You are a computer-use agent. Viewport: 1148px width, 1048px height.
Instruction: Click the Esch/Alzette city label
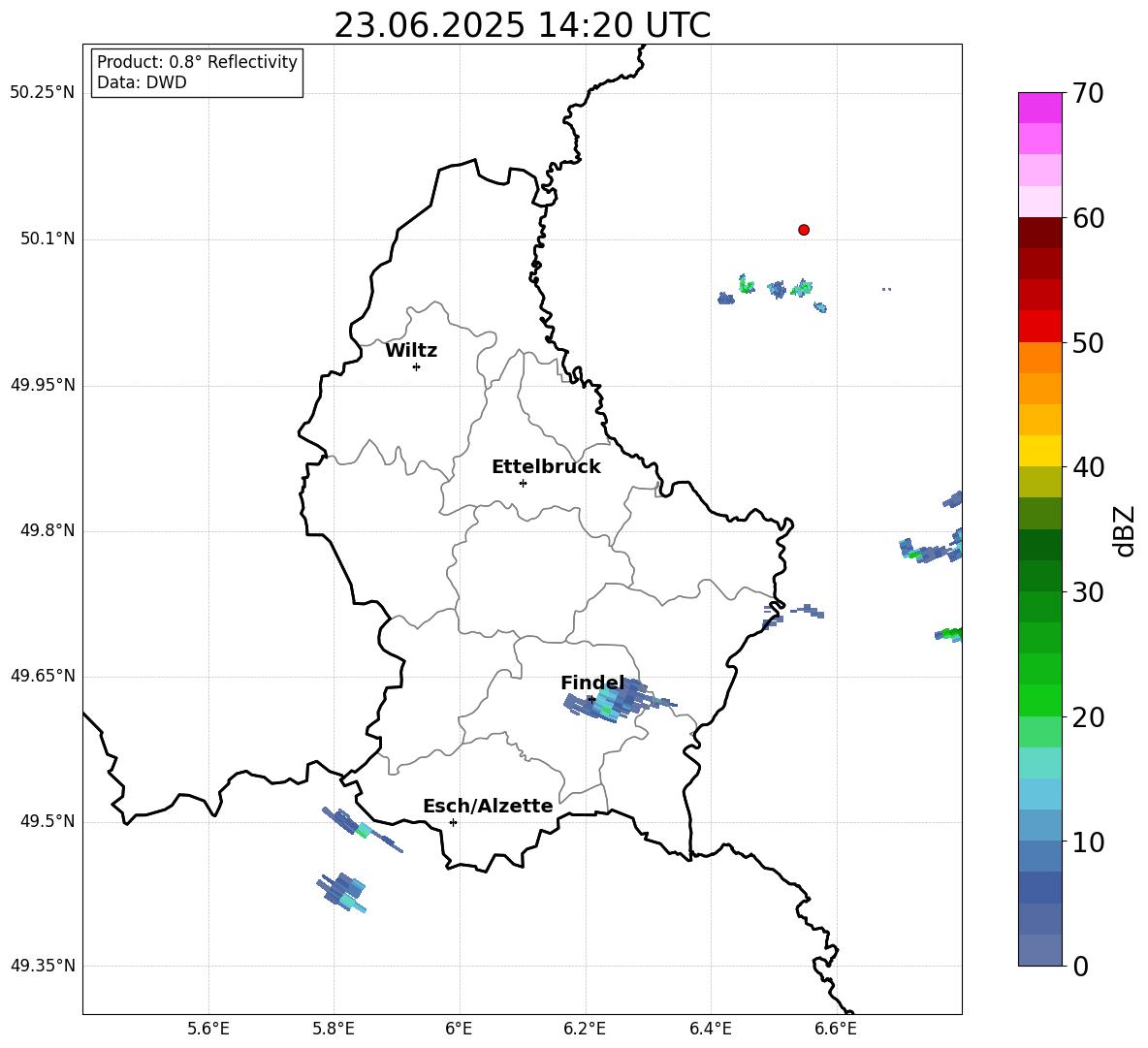point(488,807)
